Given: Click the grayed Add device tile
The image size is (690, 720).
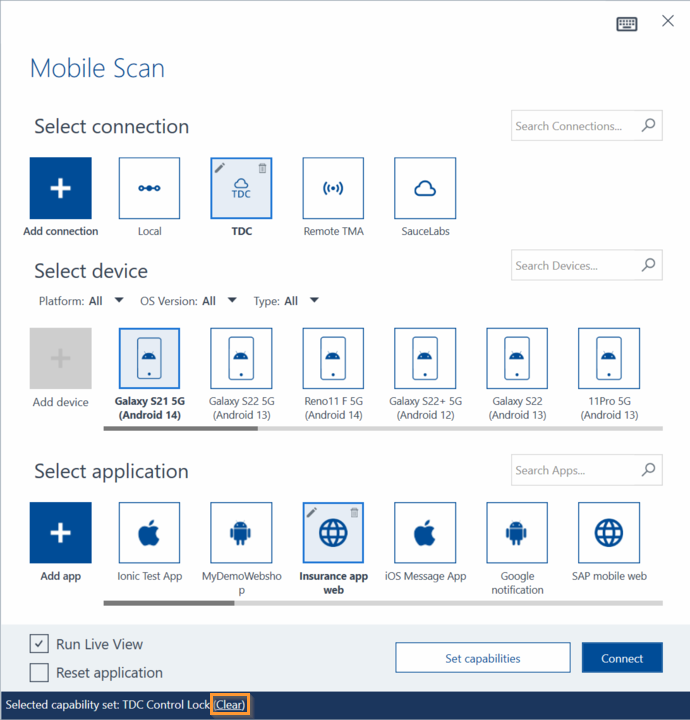Looking at the screenshot, I should (61, 358).
